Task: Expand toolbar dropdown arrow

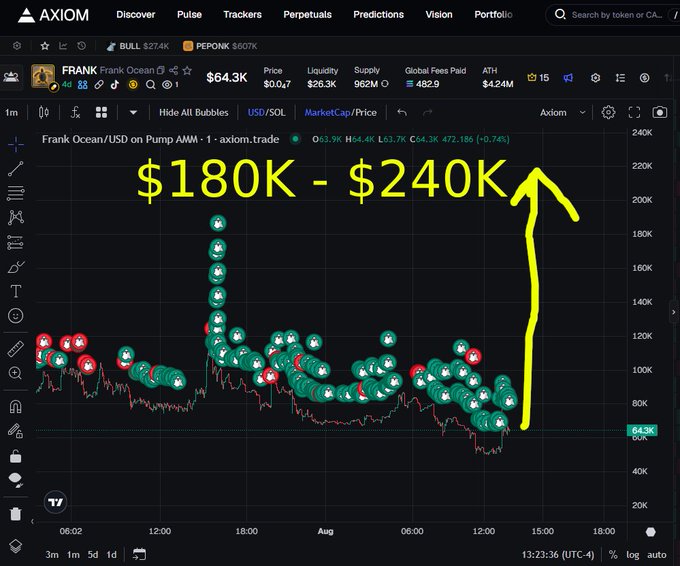Action: [x=133, y=113]
